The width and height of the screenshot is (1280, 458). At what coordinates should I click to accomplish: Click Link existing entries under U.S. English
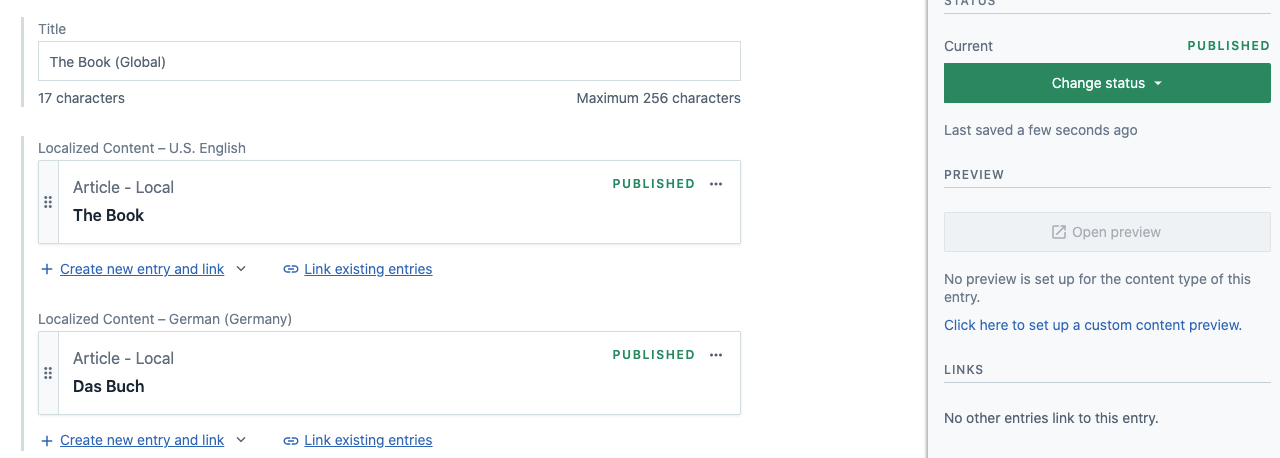point(368,269)
